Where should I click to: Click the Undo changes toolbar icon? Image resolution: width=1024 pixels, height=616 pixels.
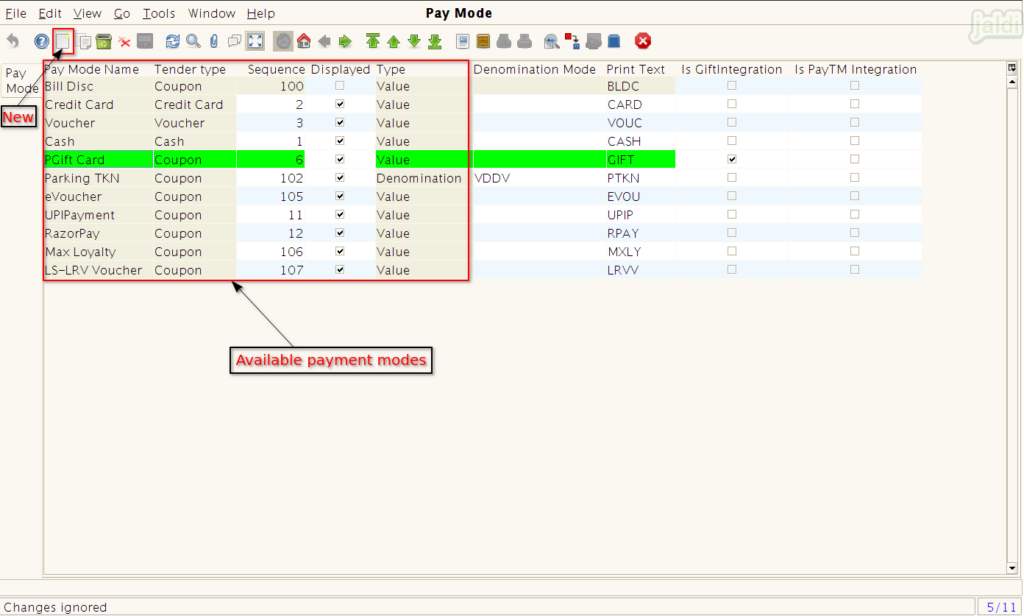point(13,41)
